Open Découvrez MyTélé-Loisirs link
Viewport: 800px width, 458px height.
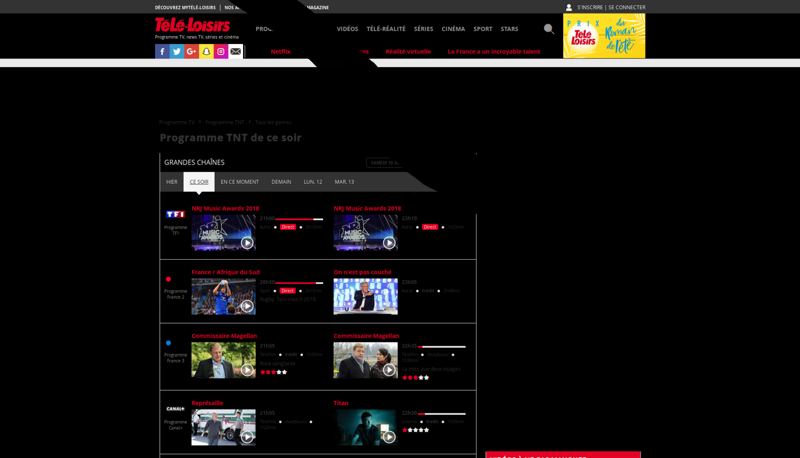tap(185, 8)
